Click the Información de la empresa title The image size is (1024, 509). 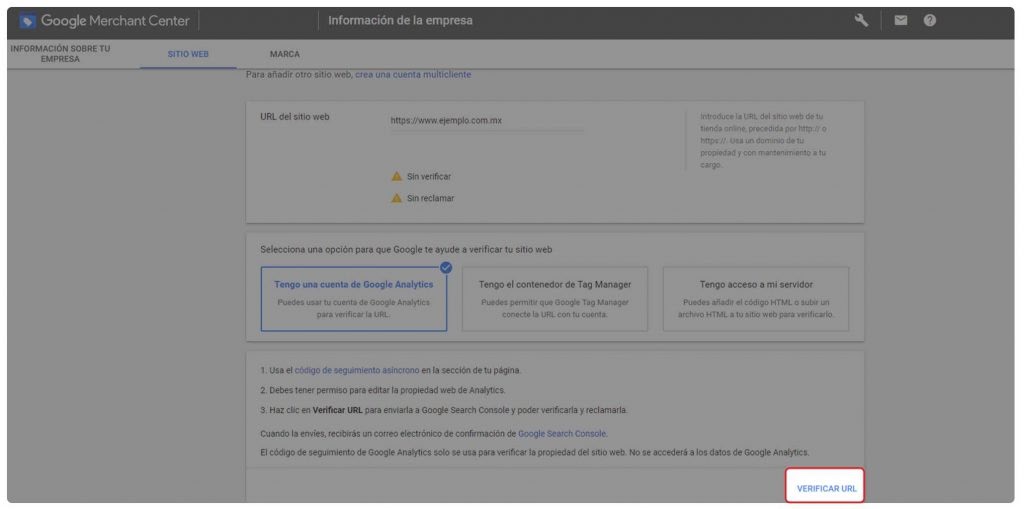400,20
